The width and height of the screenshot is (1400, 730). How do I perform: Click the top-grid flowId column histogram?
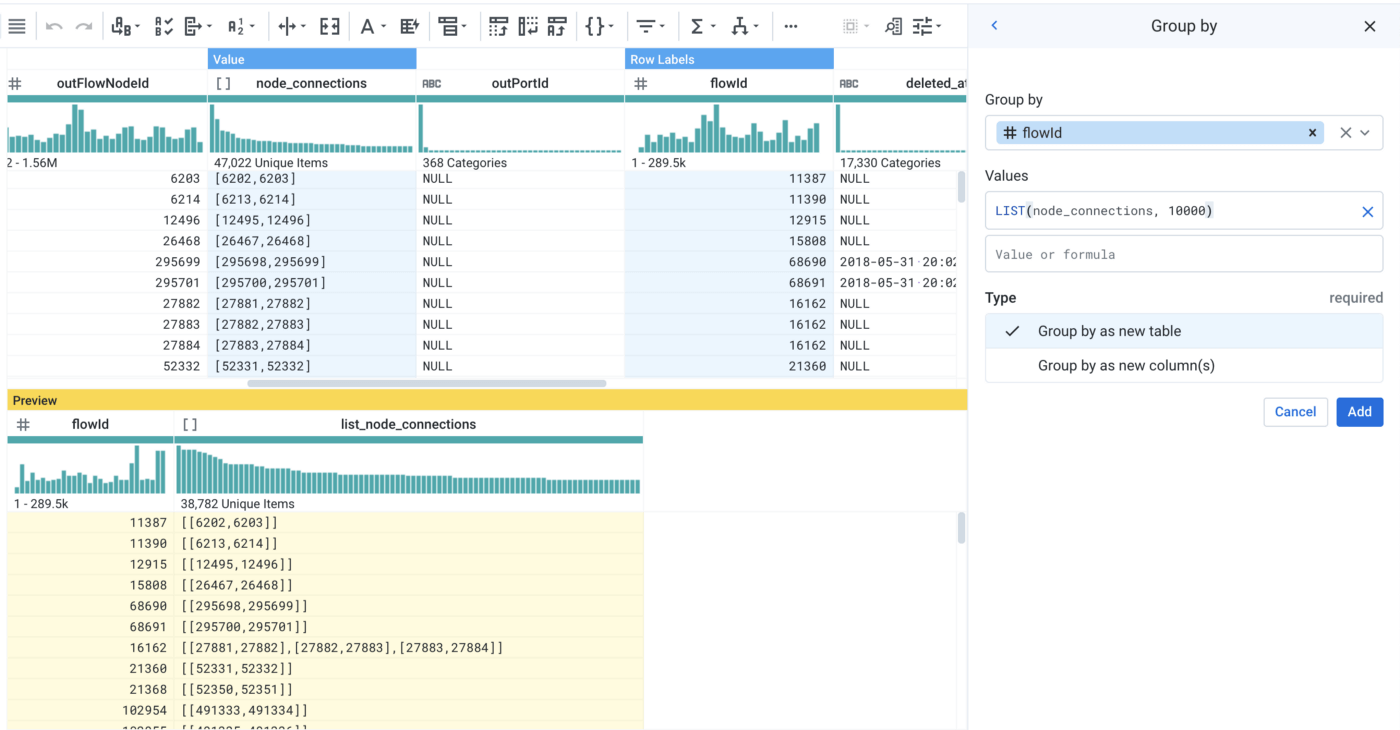click(729, 128)
